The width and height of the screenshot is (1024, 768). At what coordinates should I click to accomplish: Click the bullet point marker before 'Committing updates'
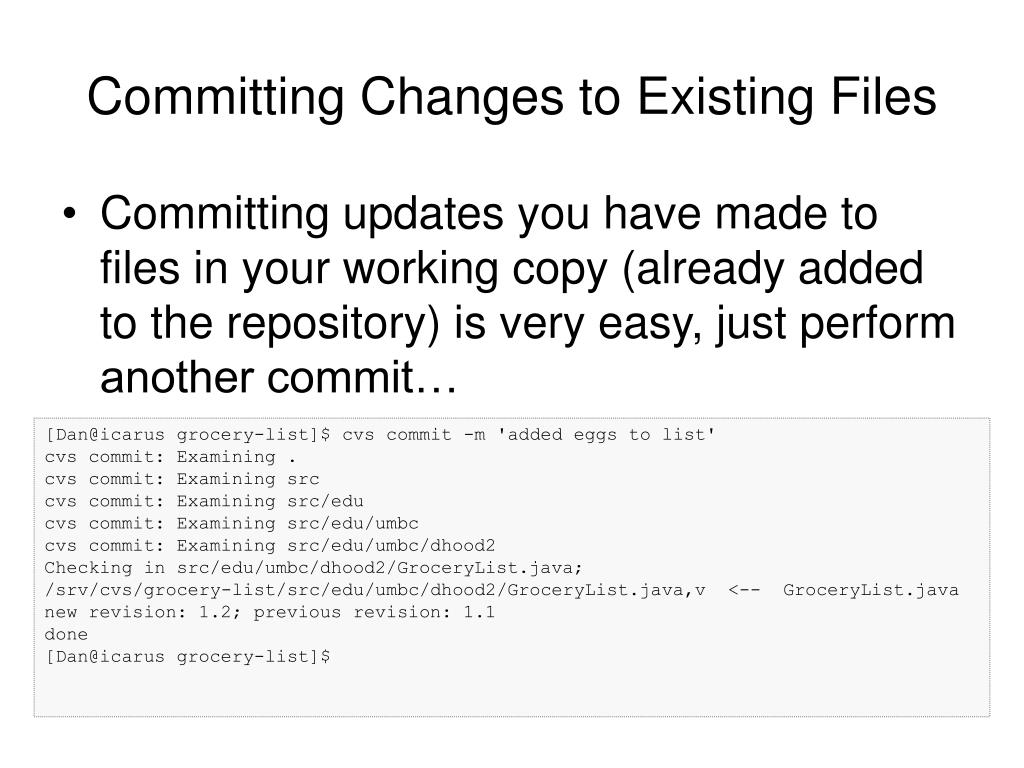(70, 214)
